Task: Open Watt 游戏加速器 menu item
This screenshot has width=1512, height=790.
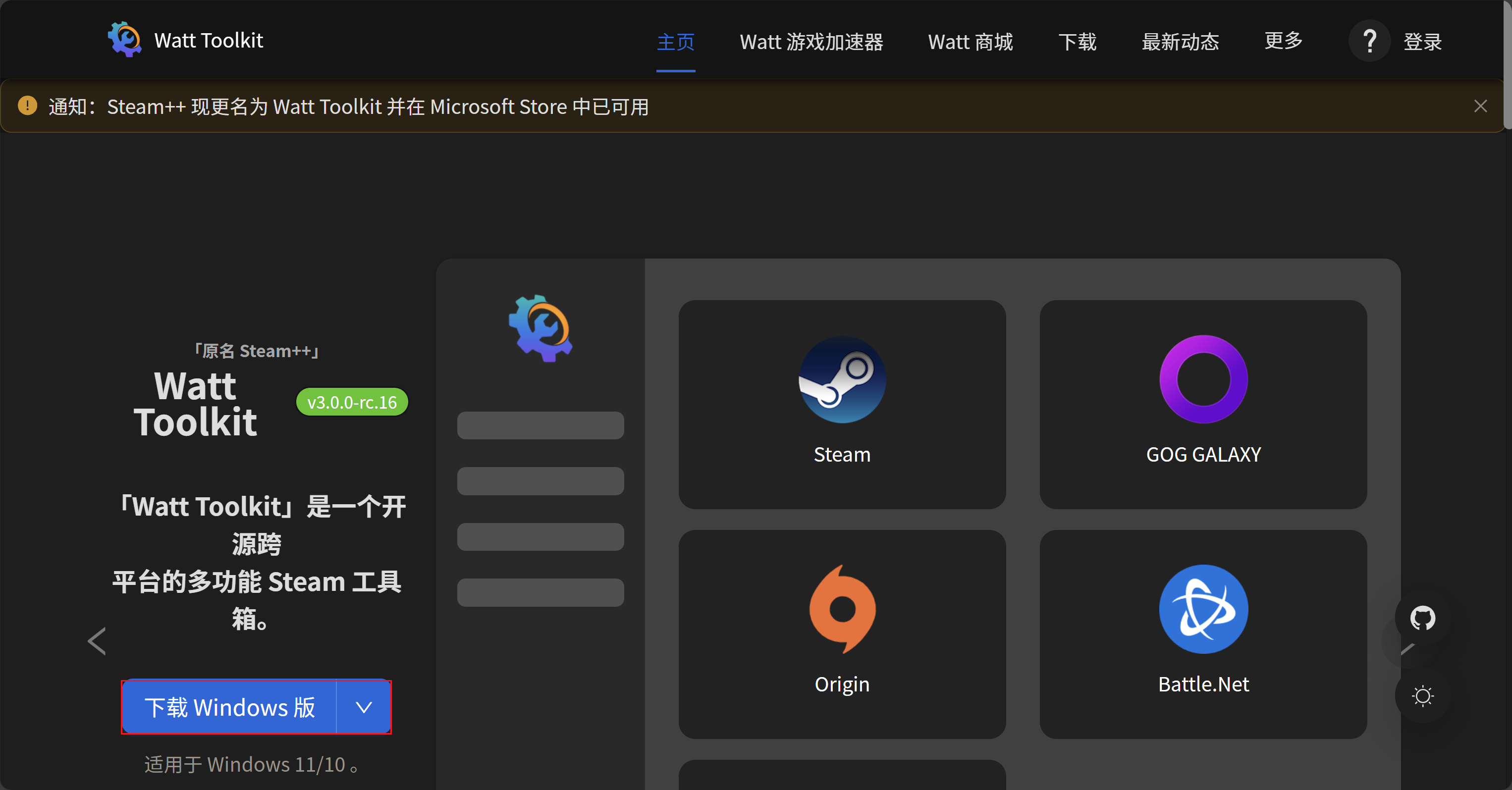Action: (x=811, y=42)
